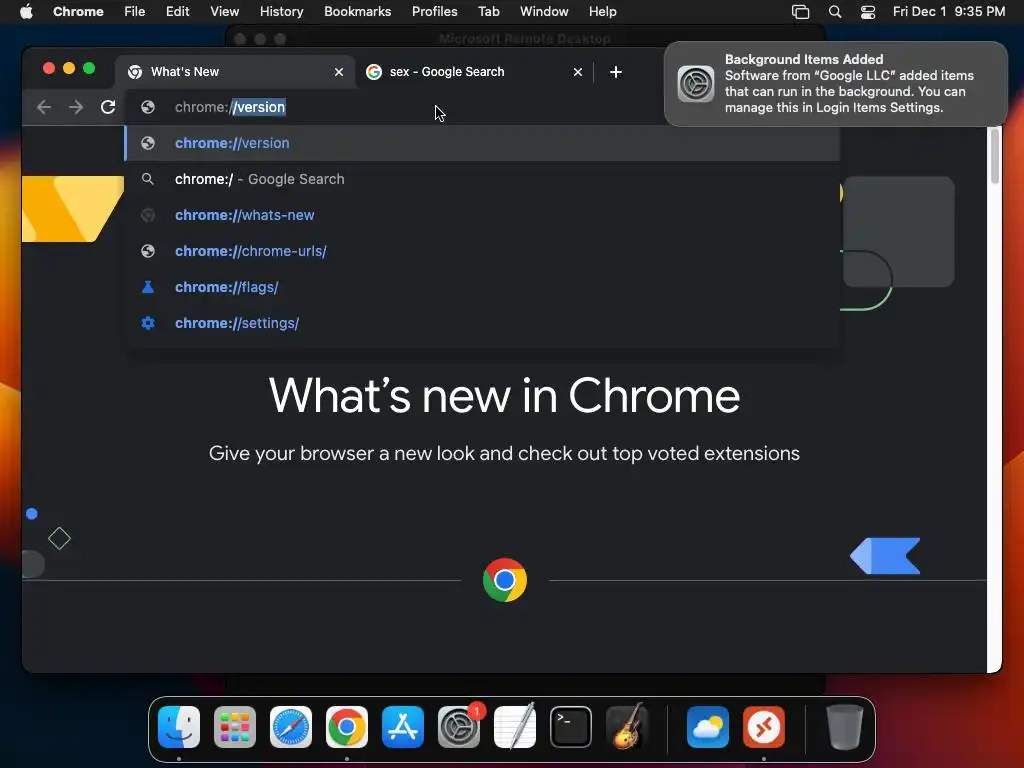Open the Edit menu
This screenshot has height=768, width=1024.
(178, 12)
